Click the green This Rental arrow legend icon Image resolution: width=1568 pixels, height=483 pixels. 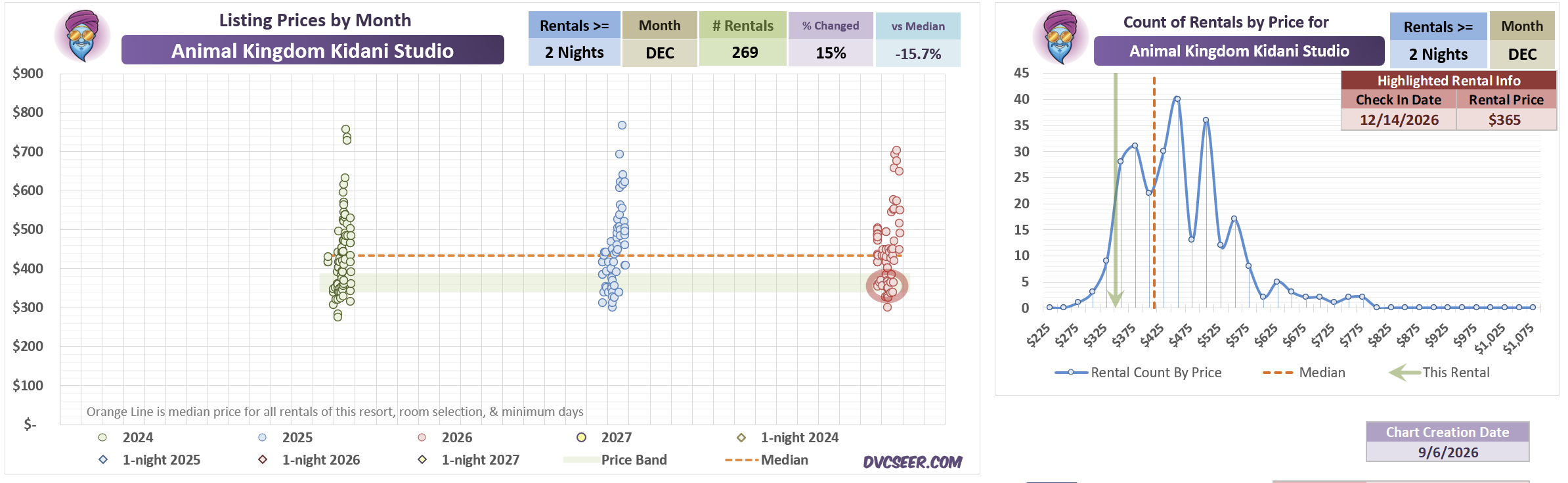pos(1405,373)
